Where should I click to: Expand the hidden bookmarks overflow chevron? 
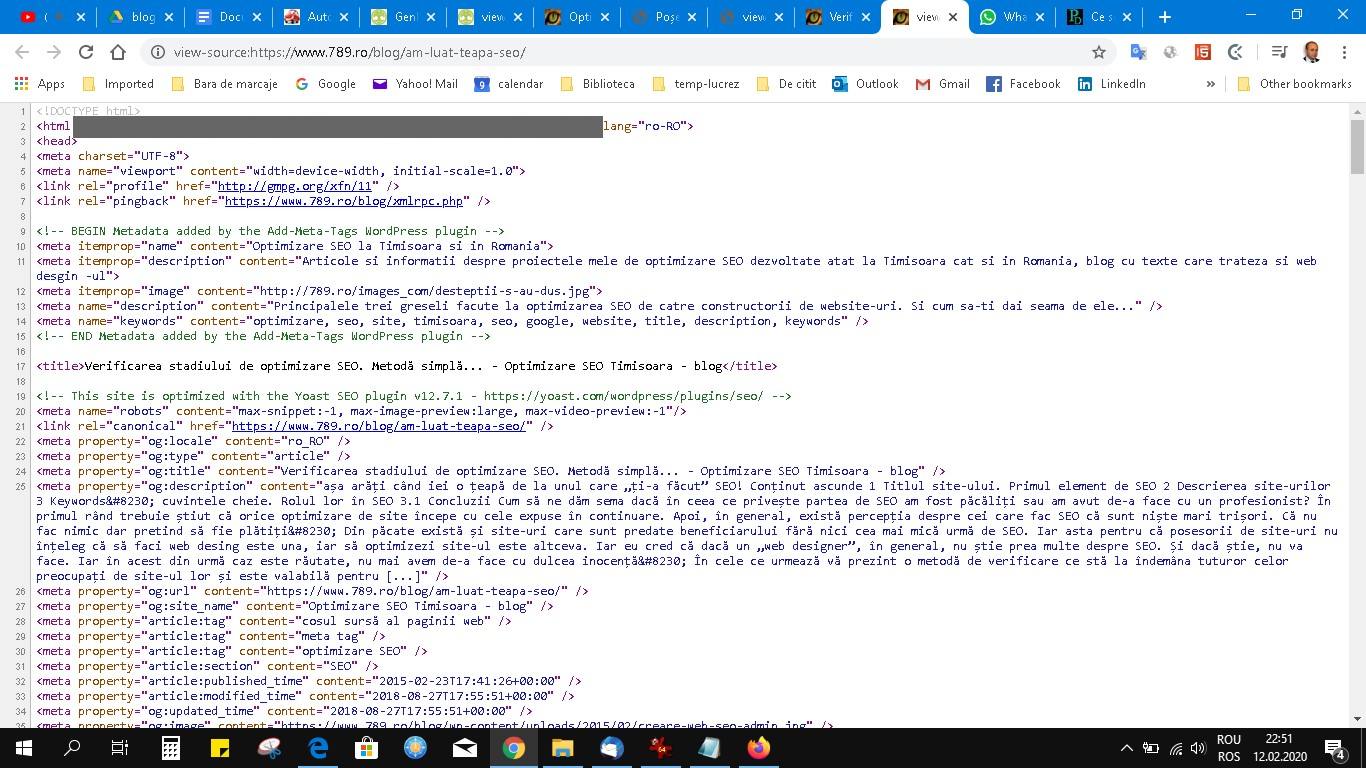pos(1210,84)
